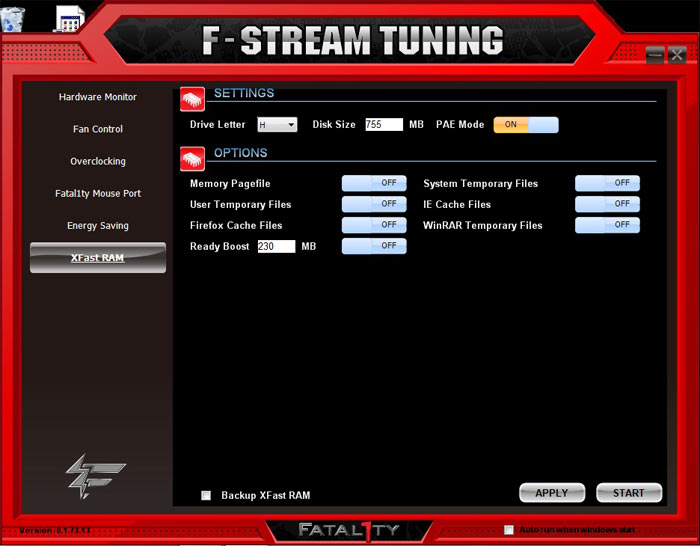The height and width of the screenshot is (546, 700).
Task: Select the XFast RAM tab
Action: click(98, 258)
